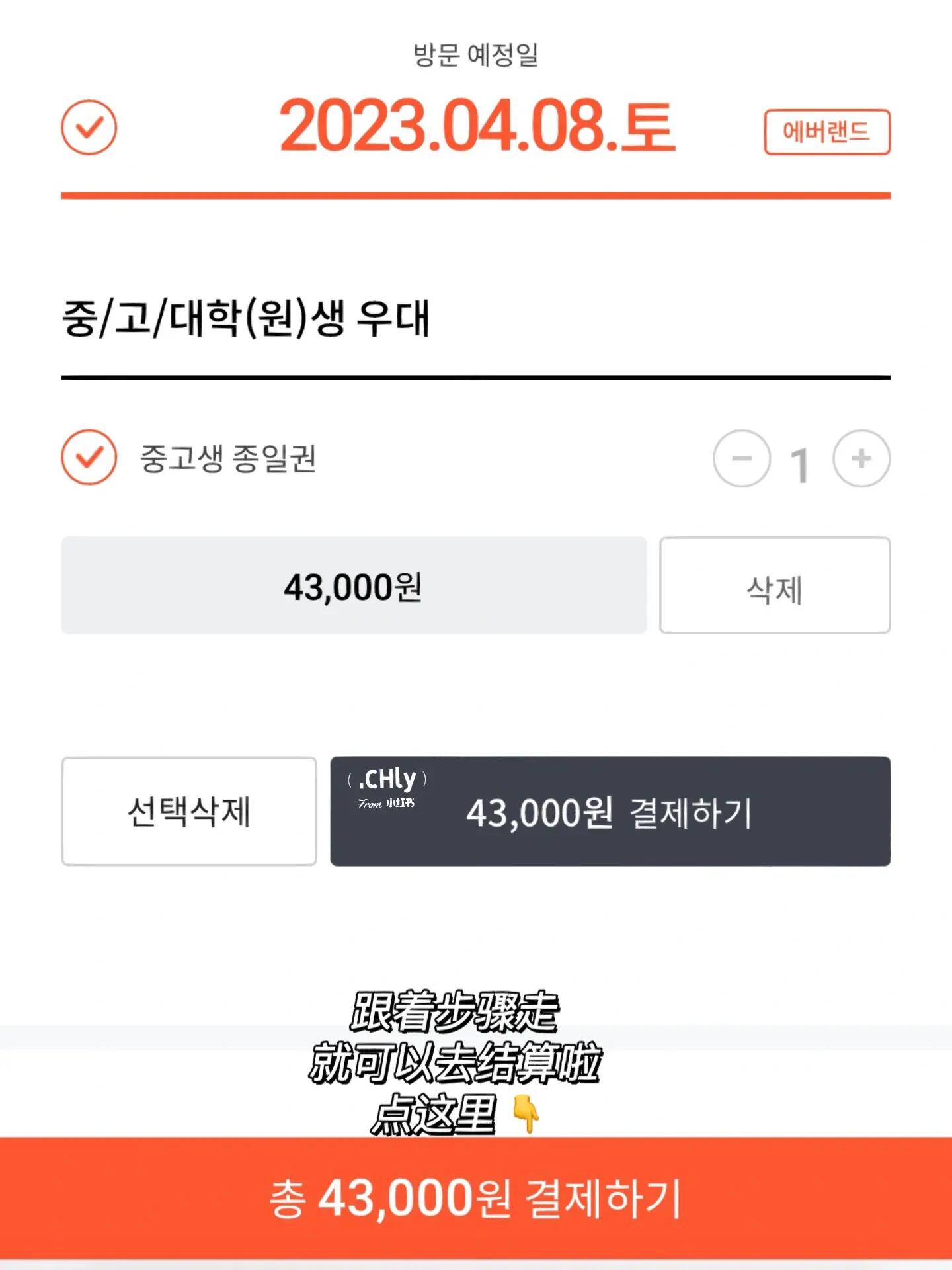Screen dimensions: 952x1270
Task: Decrease ticket quantity with minus icon
Action: [742, 458]
